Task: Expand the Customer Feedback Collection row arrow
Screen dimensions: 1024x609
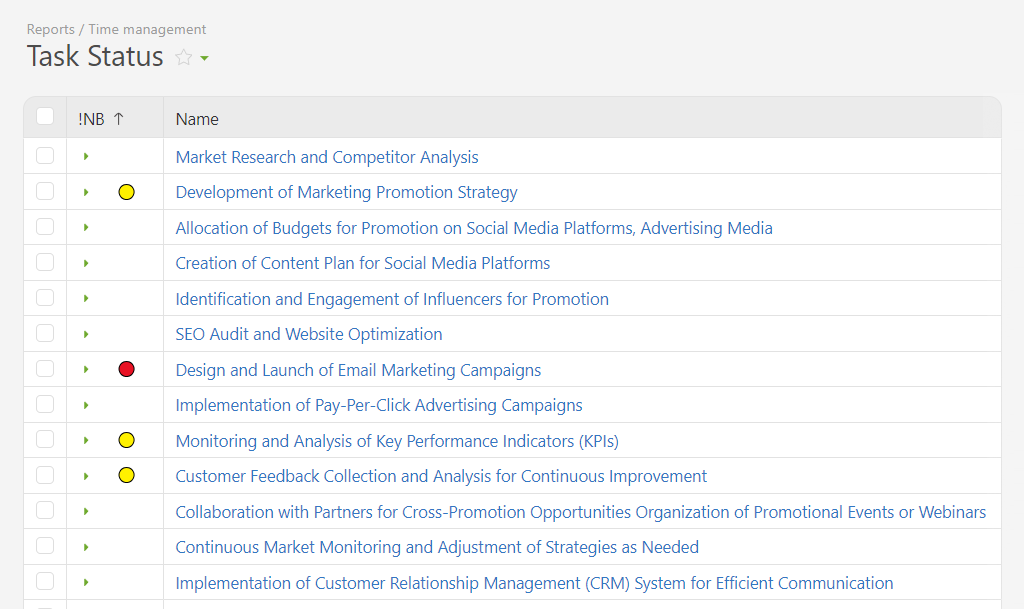Action: click(86, 476)
